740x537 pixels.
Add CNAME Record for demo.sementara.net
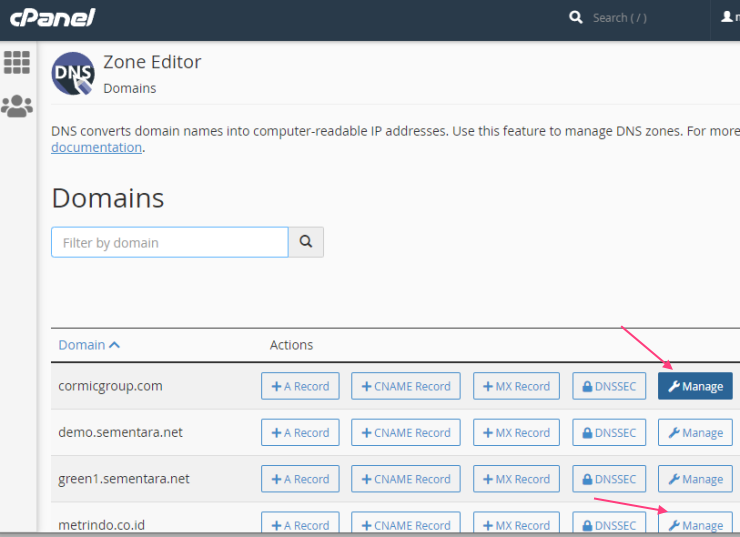click(406, 432)
